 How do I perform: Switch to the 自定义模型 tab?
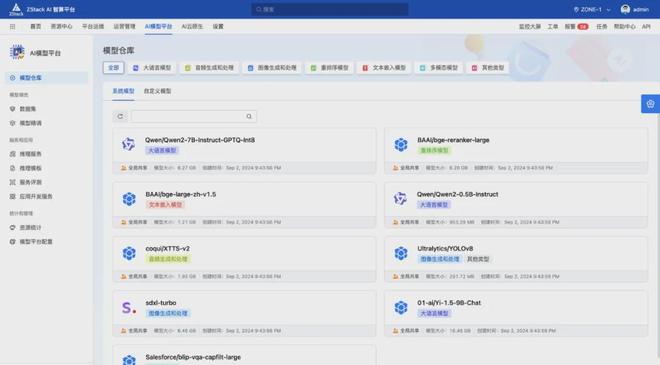(x=157, y=91)
